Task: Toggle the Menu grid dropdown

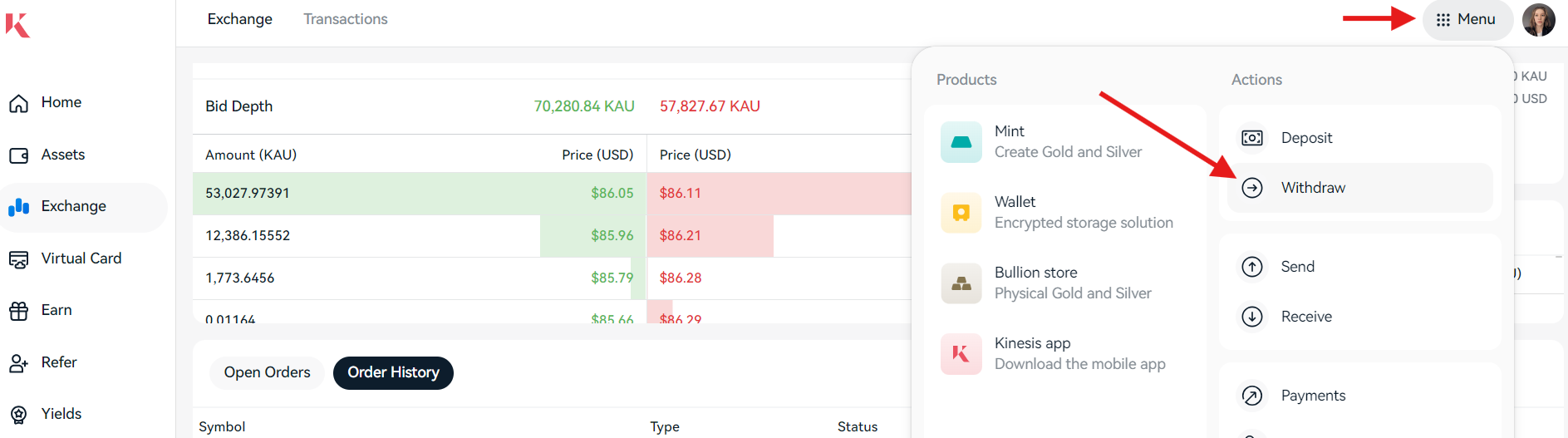Action: (1466, 20)
